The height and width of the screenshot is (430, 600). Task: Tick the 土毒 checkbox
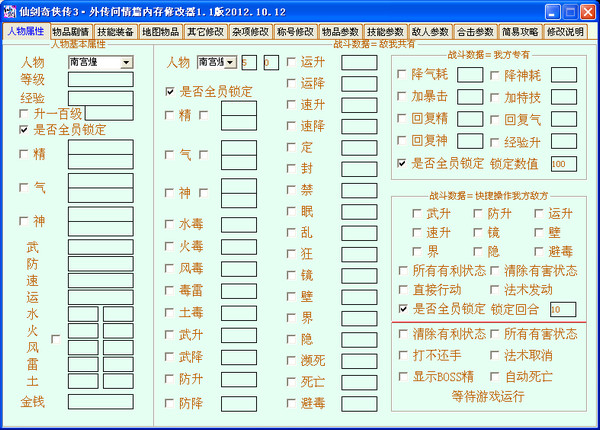point(169,313)
